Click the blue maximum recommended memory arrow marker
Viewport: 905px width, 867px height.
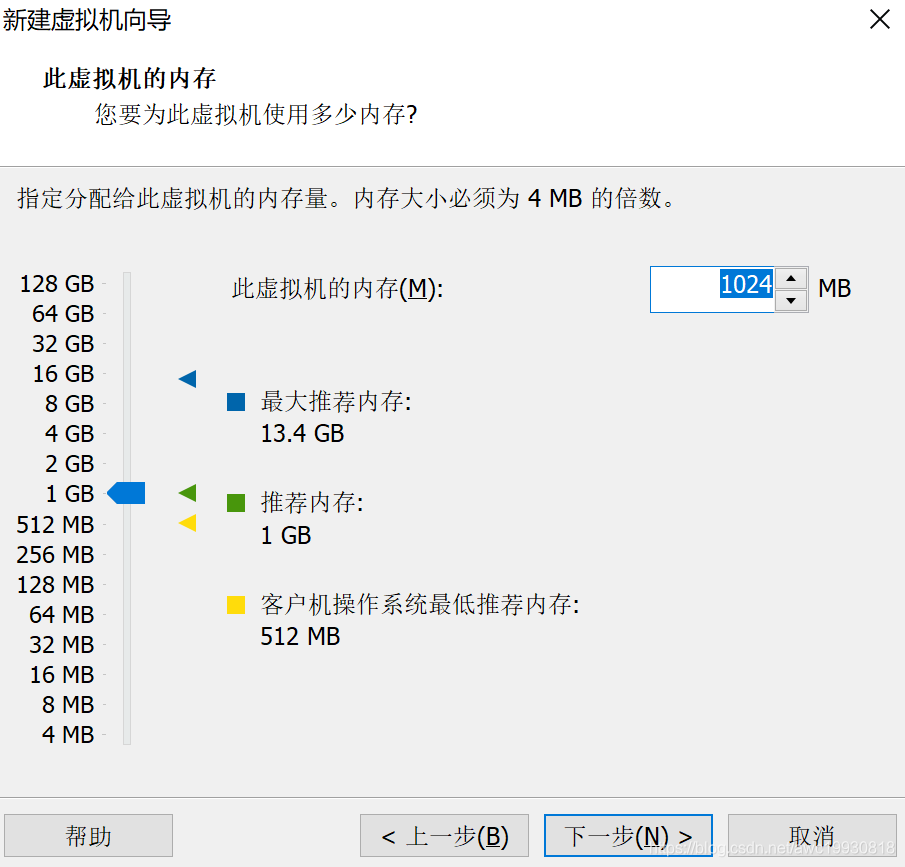pos(188,379)
